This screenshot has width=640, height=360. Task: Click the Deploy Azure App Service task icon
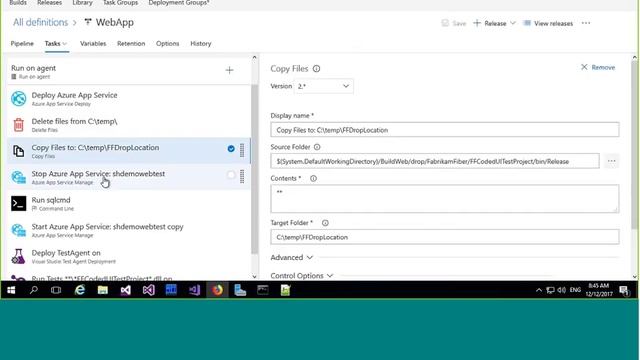(18, 99)
